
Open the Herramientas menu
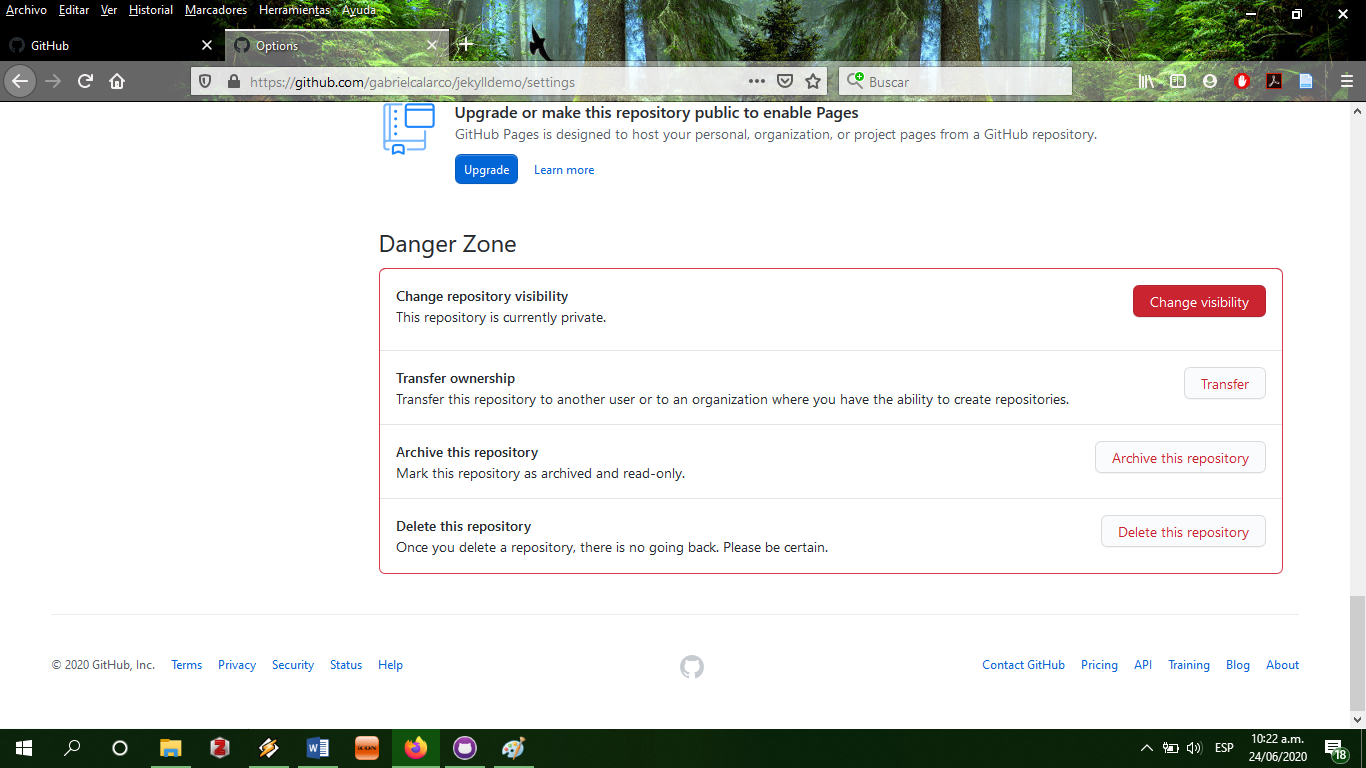(x=294, y=10)
